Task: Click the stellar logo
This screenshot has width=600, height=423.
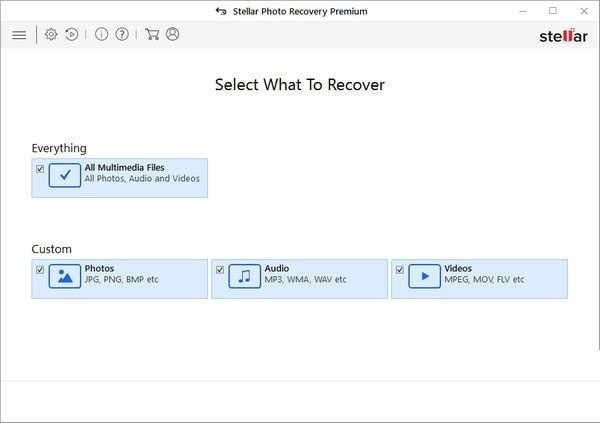Action: pos(563,36)
